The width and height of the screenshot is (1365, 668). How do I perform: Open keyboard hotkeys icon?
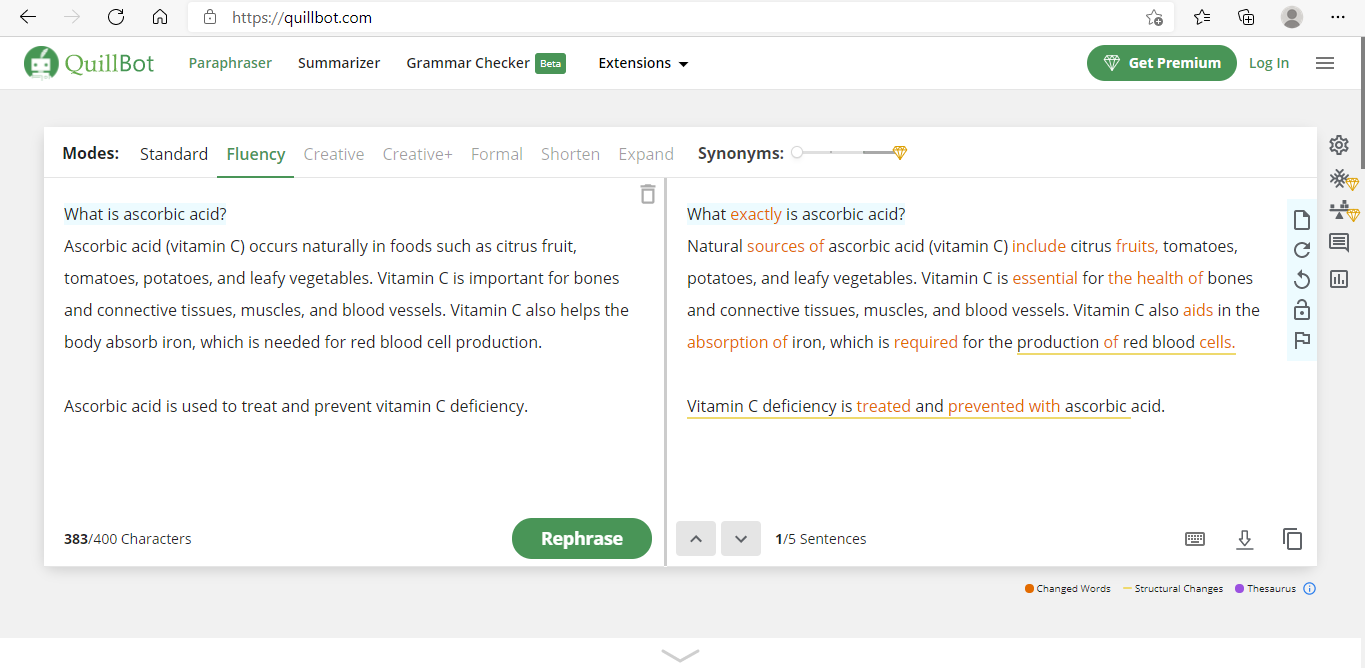coord(1195,539)
